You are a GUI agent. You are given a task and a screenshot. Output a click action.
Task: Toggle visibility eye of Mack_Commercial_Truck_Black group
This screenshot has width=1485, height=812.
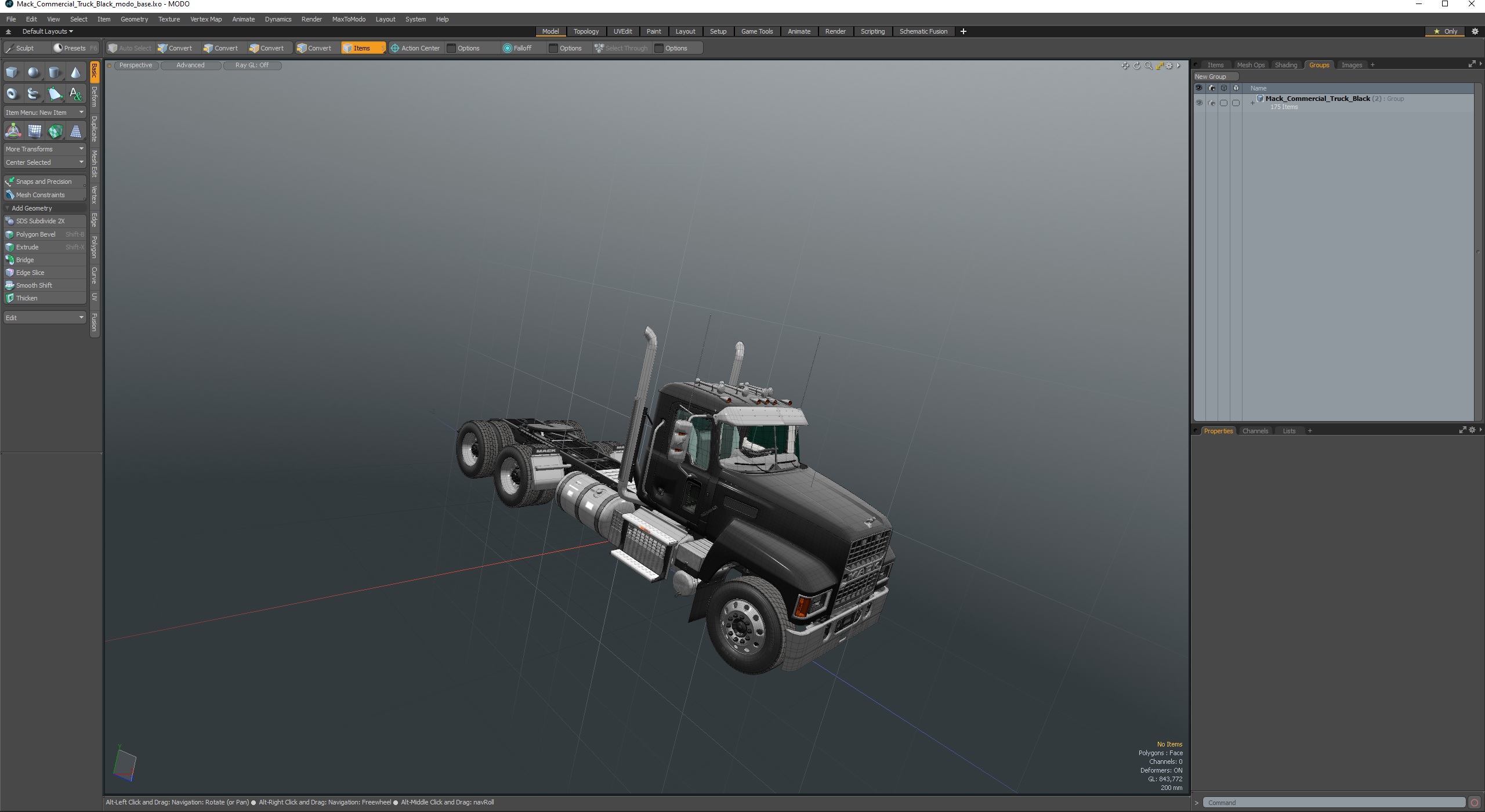click(1199, 103)
